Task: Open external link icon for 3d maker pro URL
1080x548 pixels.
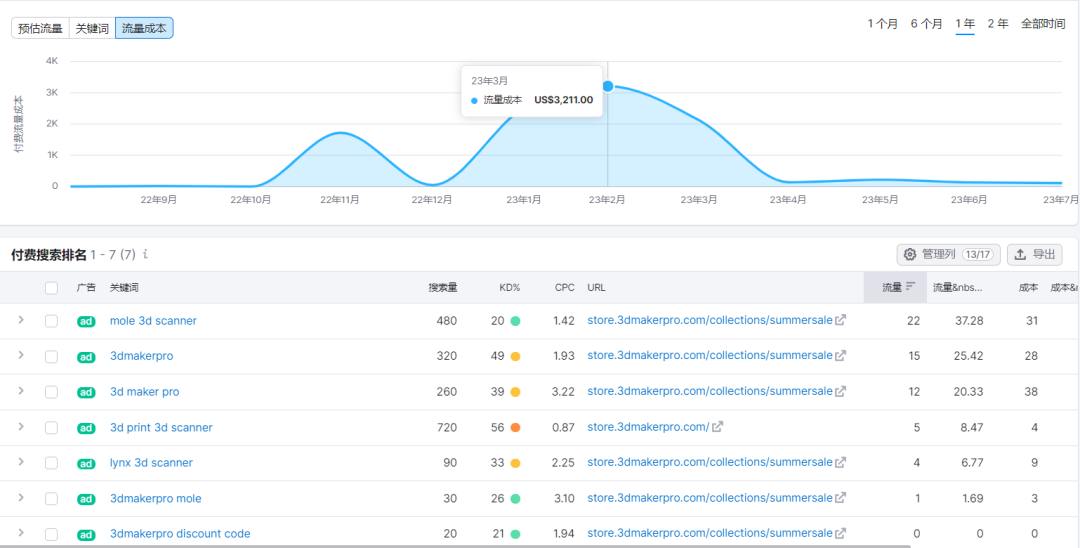Action: coord(841,392)
